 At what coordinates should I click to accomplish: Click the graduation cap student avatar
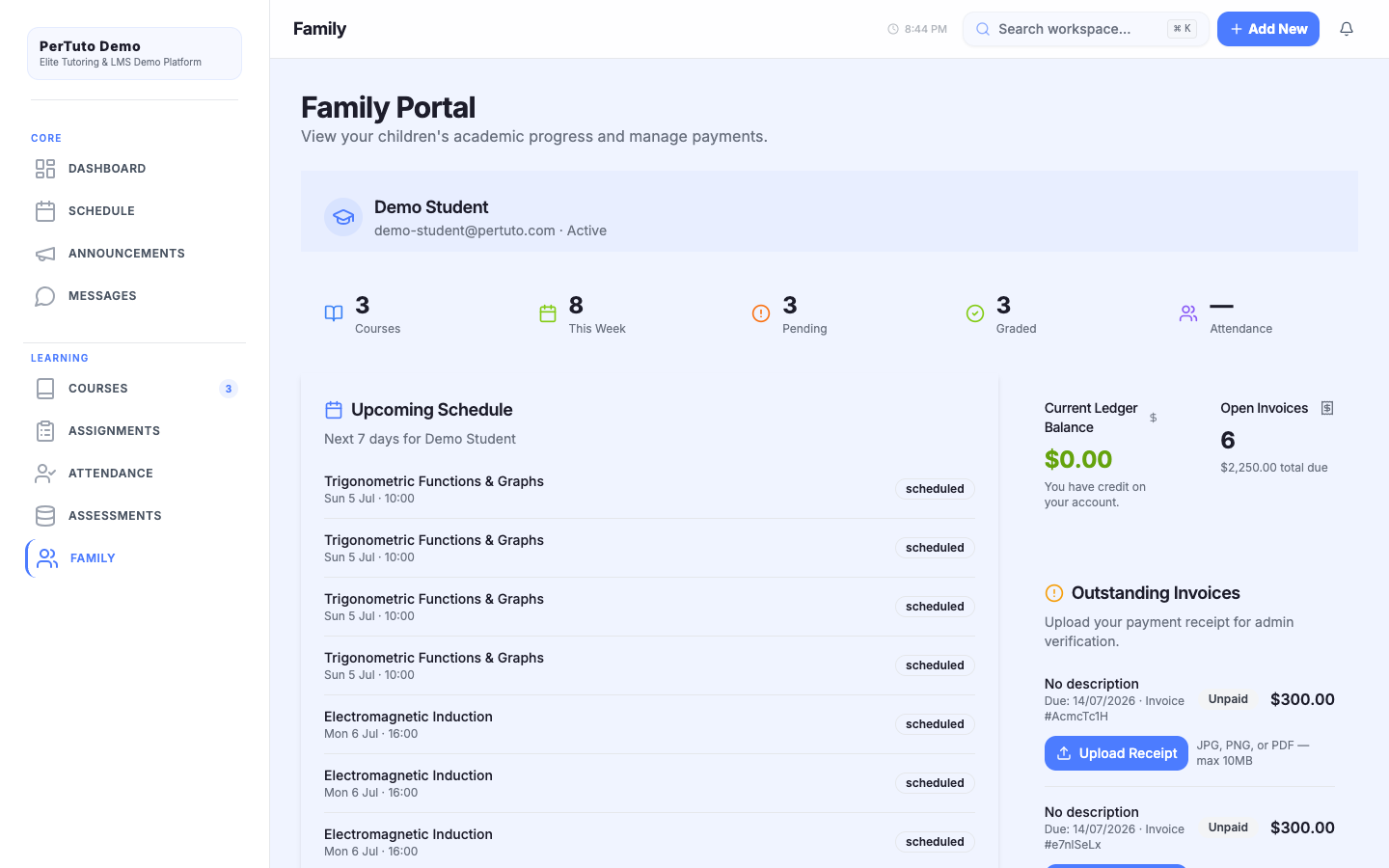pyautogui.click(x=343, y=217)
